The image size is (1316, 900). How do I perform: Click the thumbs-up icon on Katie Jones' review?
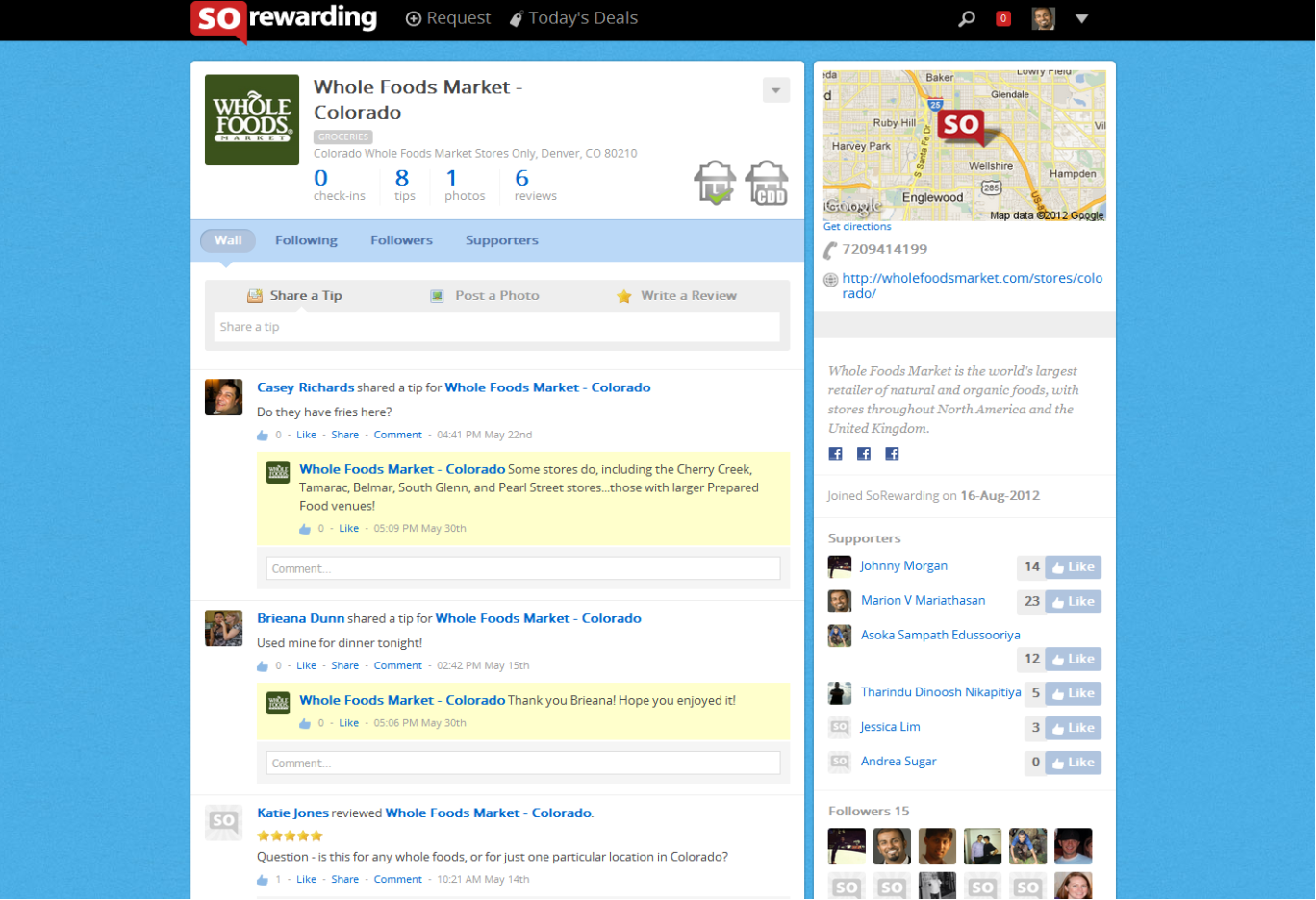click(x=263, y=880)
